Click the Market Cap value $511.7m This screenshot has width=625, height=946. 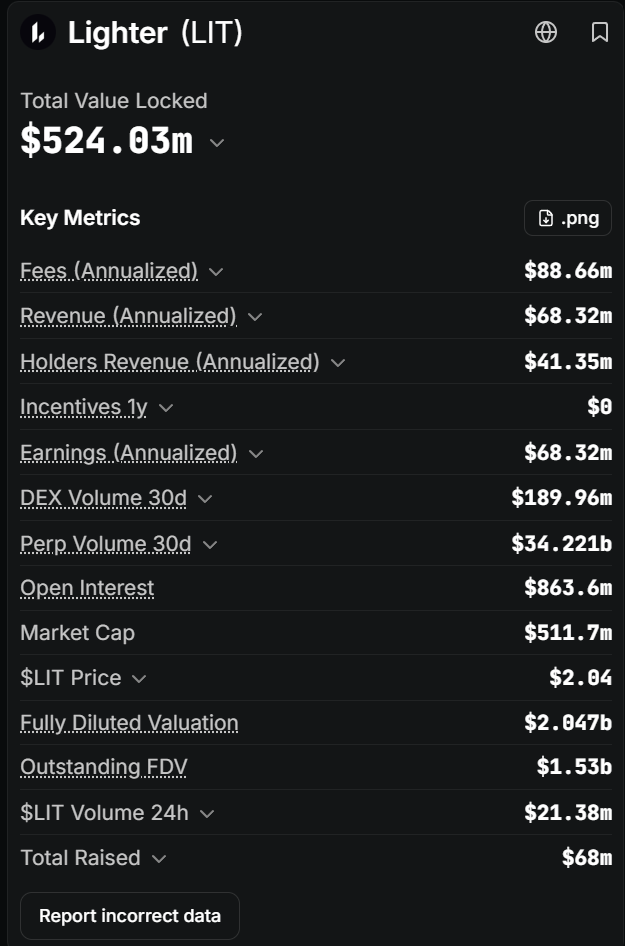pyautogui.click(x=568, y=633)
